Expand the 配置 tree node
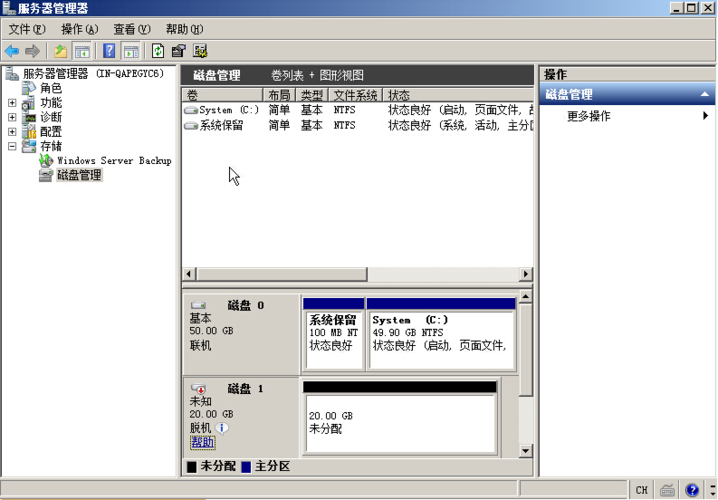 point(12,132)
